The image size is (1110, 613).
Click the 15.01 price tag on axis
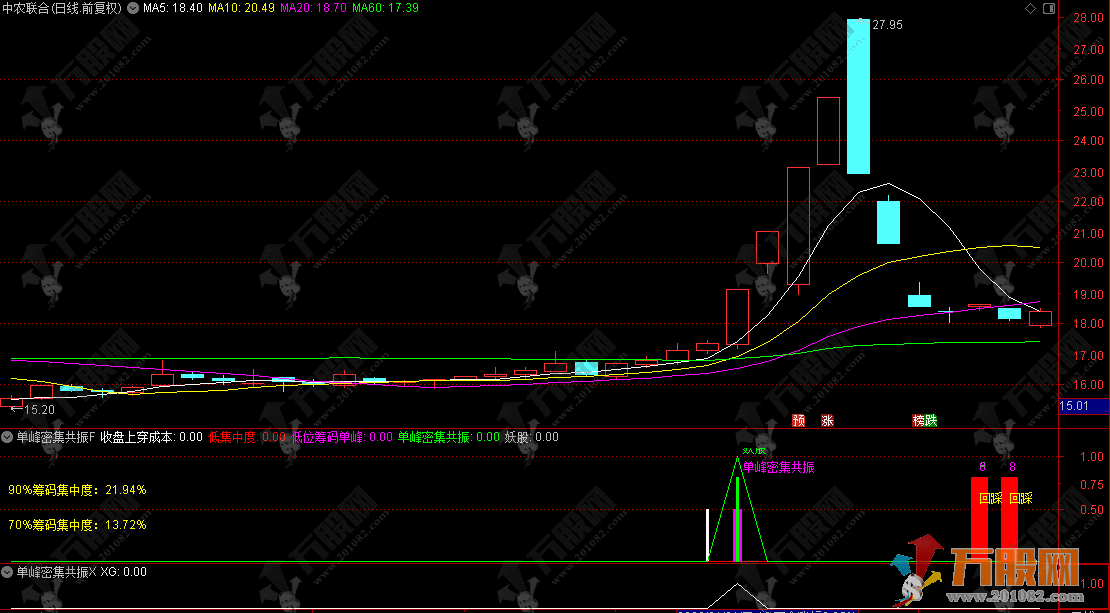click(x=1082, y=406)
